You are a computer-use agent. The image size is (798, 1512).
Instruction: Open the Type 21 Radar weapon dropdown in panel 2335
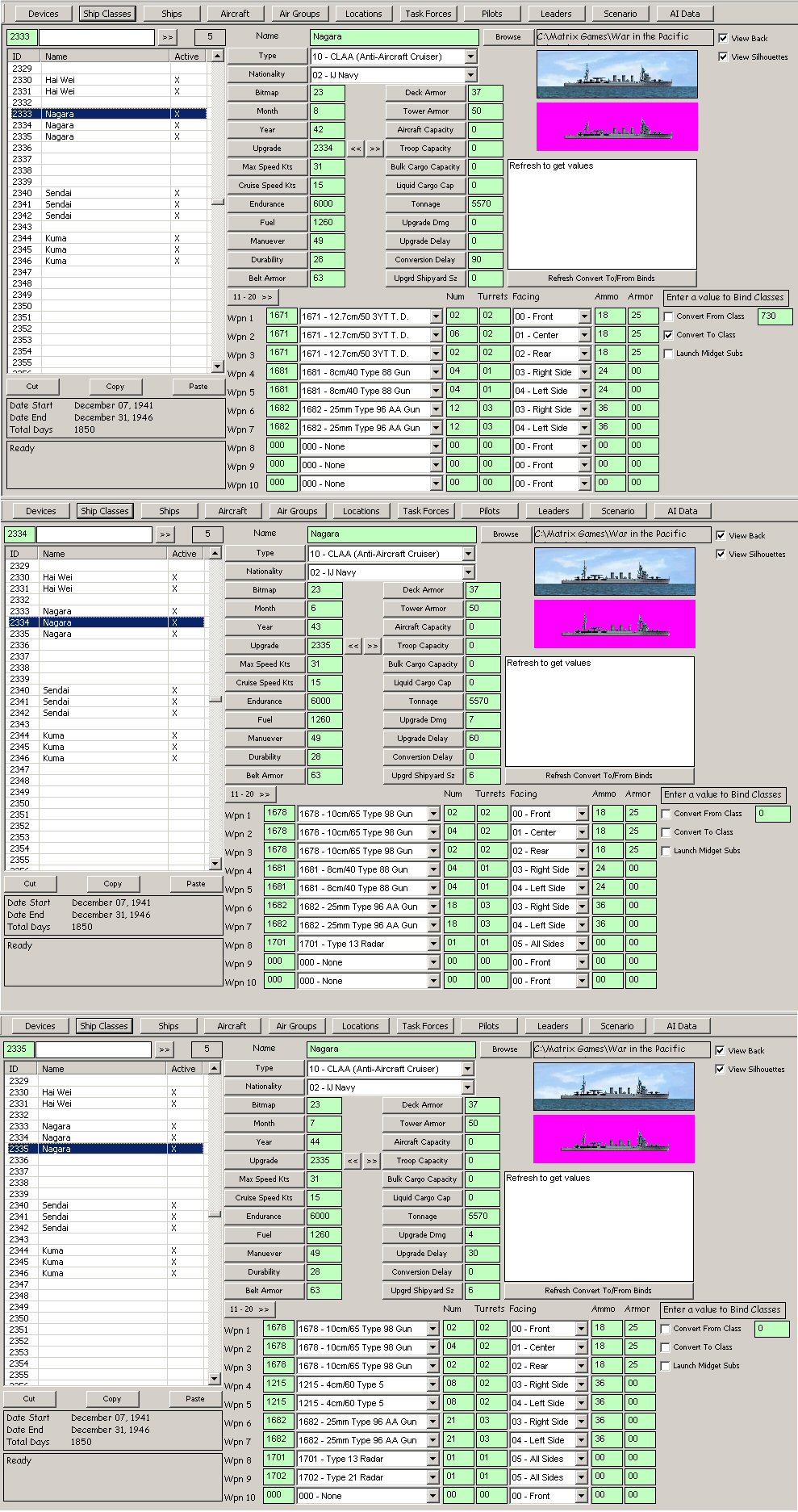[x=433, y=1477]
